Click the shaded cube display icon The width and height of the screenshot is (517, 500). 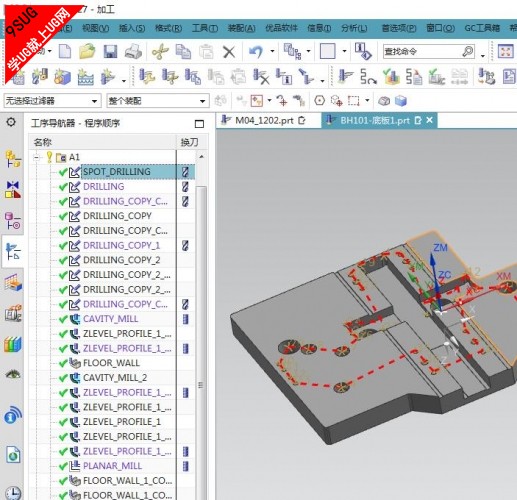tap(401, 100)
